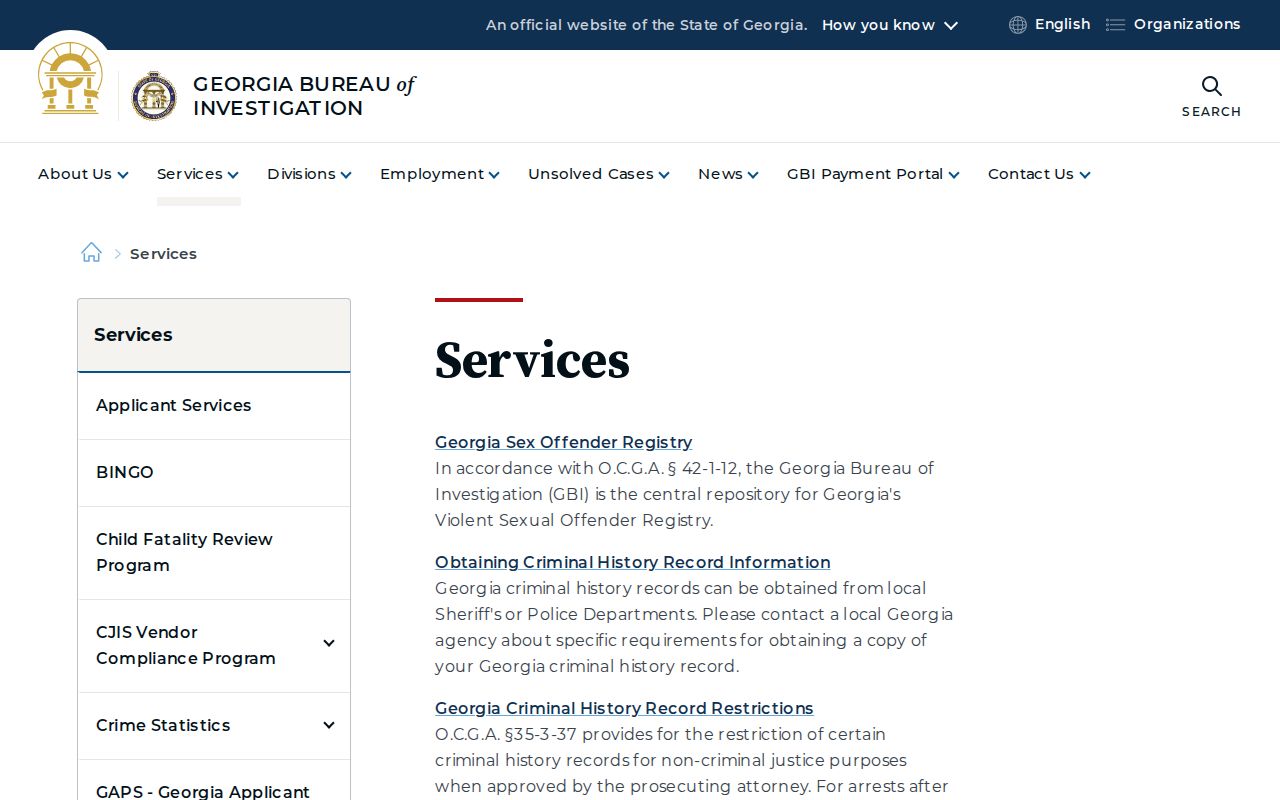Image resolution: width=1280 pixels, height=800 pixels.
Task: Click the Georgia Bureau of Investigation title
Action: coord(303,96)
